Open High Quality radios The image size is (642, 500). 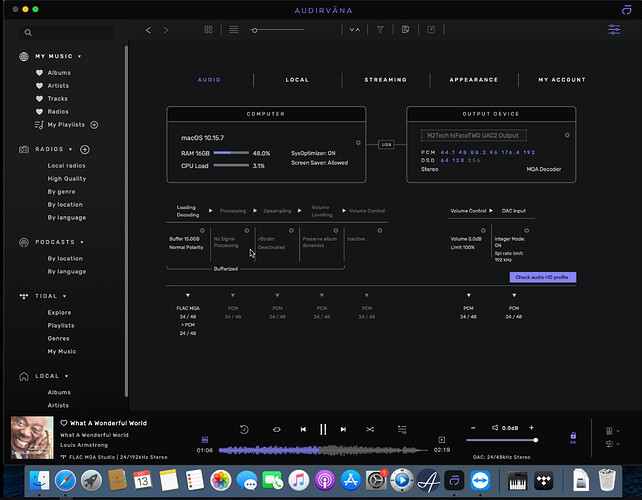67,179
